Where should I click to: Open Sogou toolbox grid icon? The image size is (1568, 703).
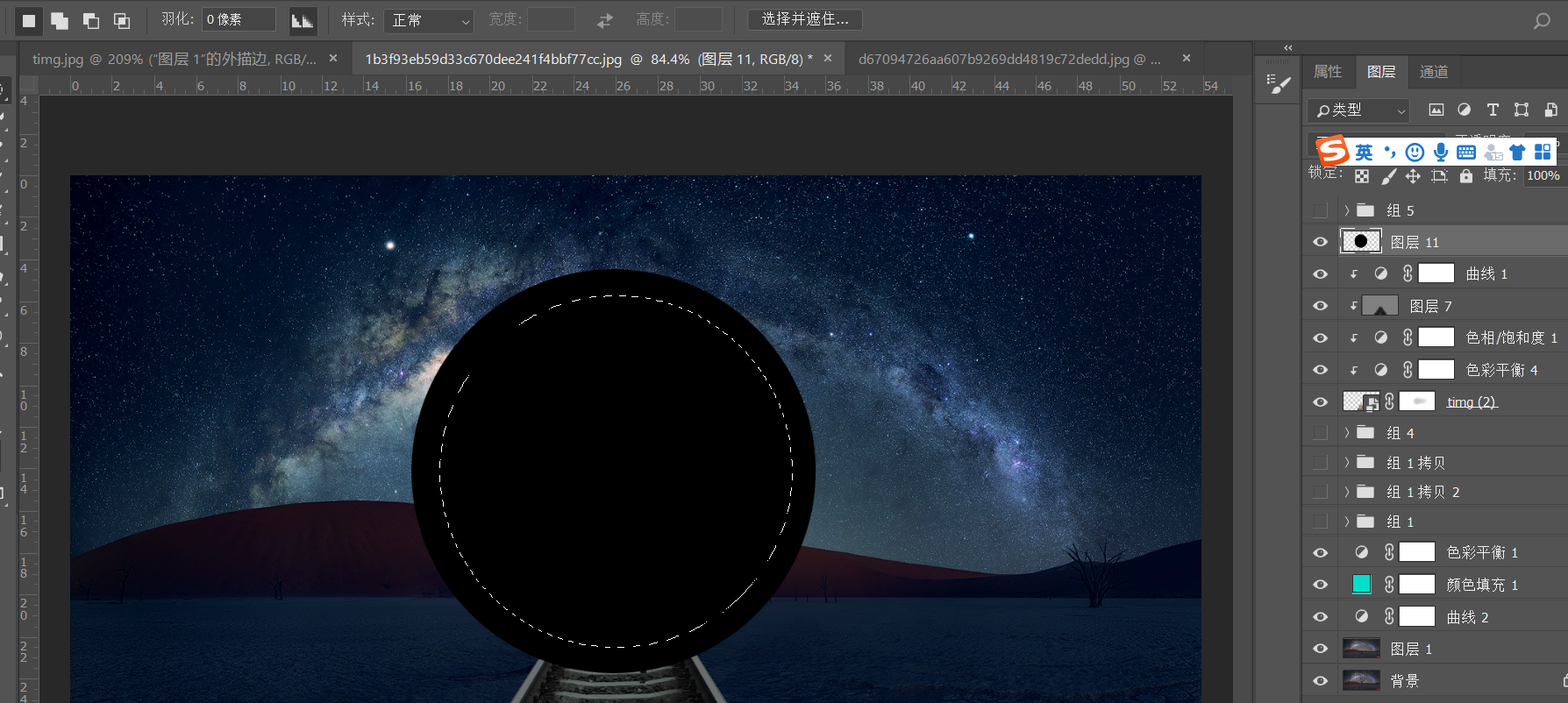1543,153
